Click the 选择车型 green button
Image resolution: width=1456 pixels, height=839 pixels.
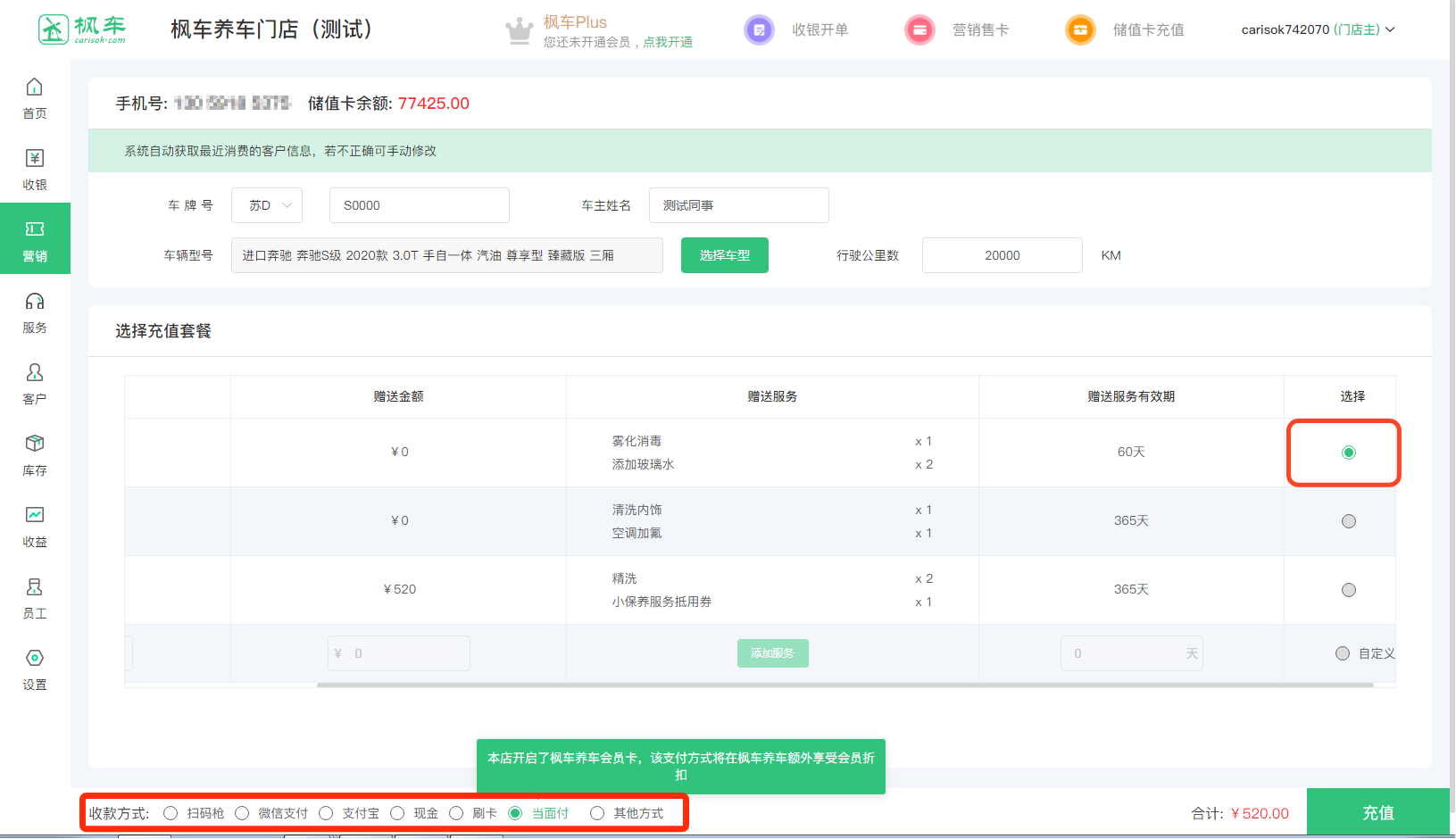click(x=724, y=255)
